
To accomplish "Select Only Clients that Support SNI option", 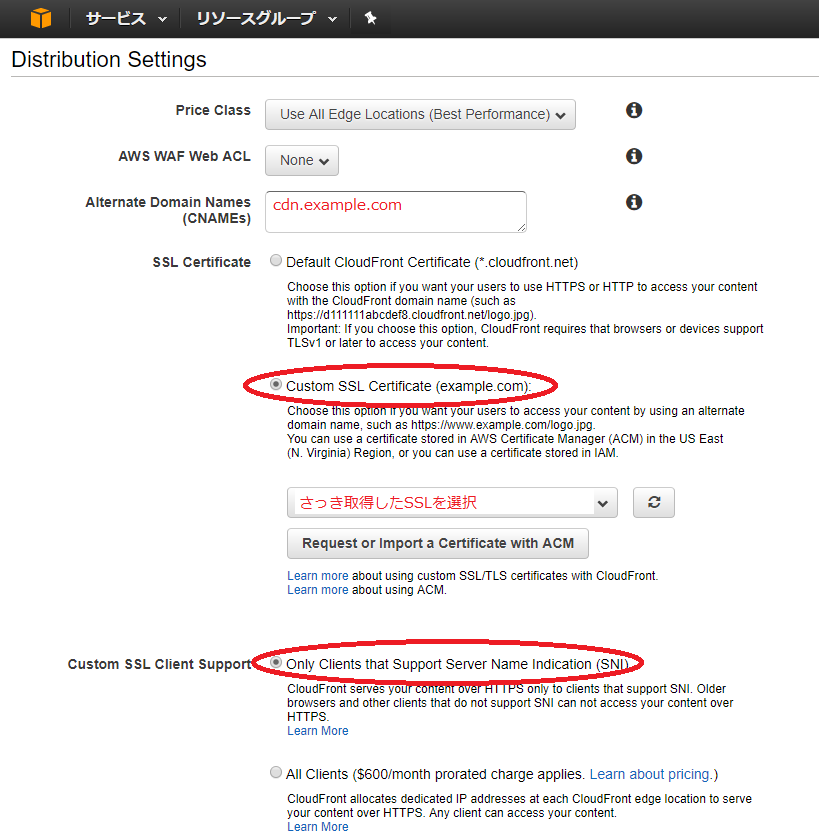I will tap(275, 662).
